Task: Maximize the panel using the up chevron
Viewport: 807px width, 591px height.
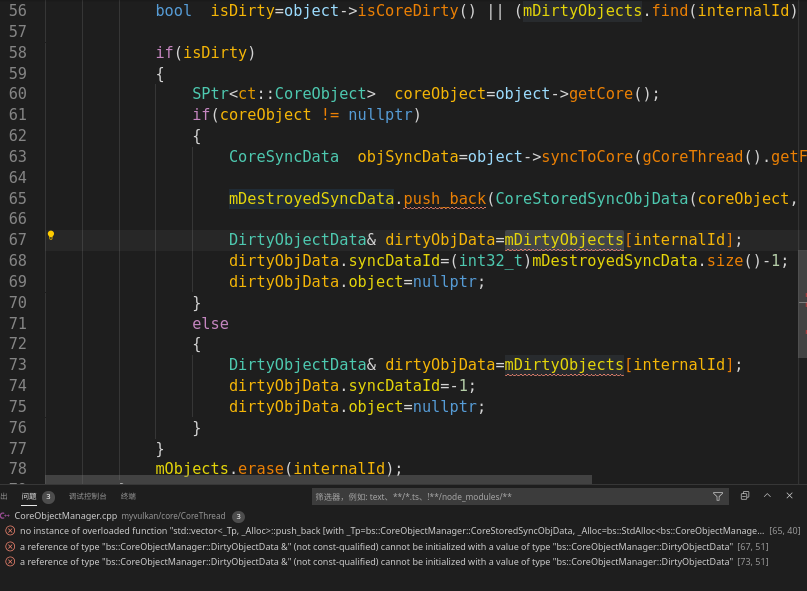Action: click(x=767, y=496)
